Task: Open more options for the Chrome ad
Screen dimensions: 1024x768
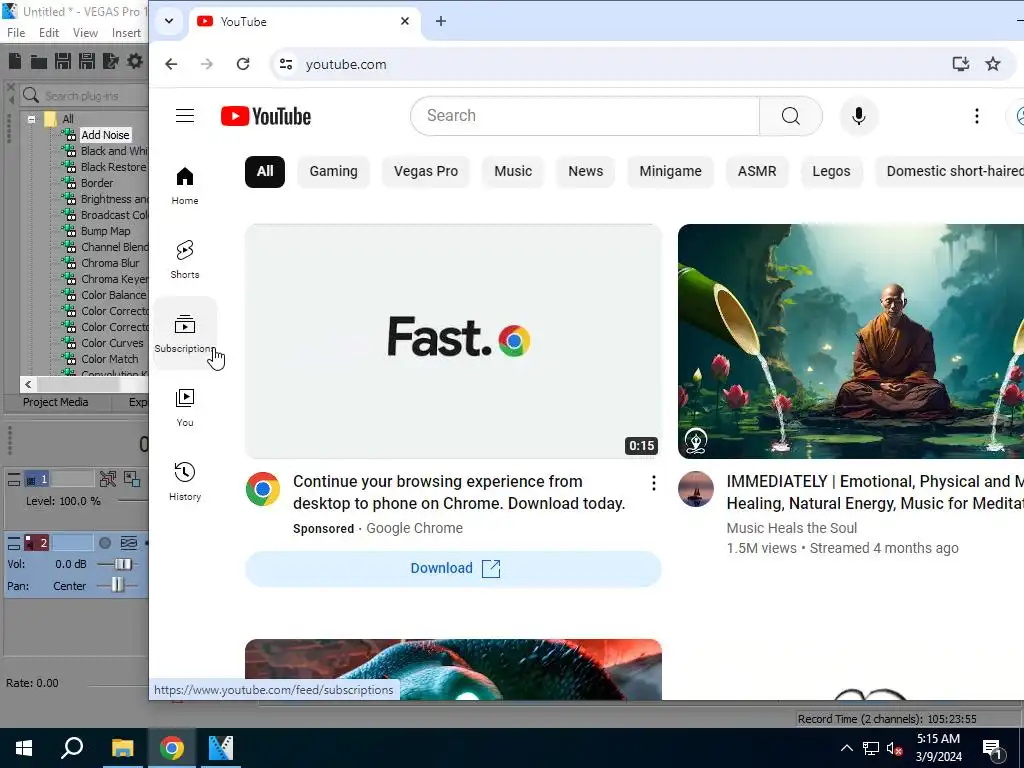Action: point(653,483)
